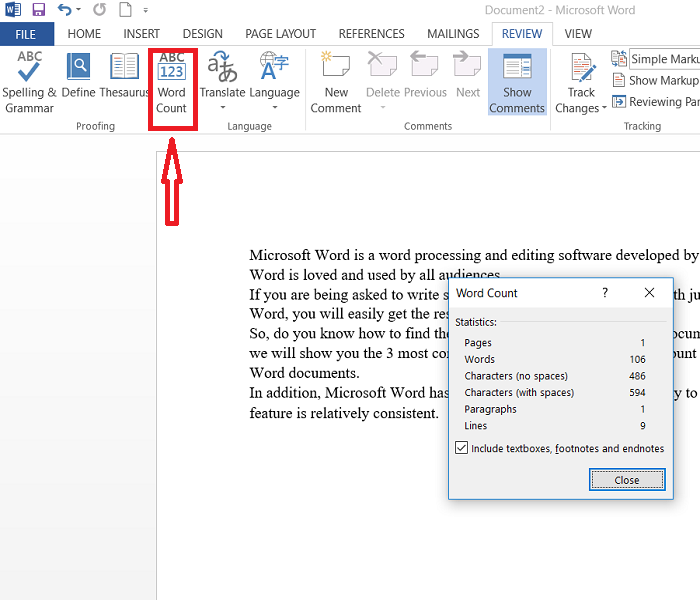This screenshot has height=600, width=700.
Task: Open the Language options menu
Action: 275,80
